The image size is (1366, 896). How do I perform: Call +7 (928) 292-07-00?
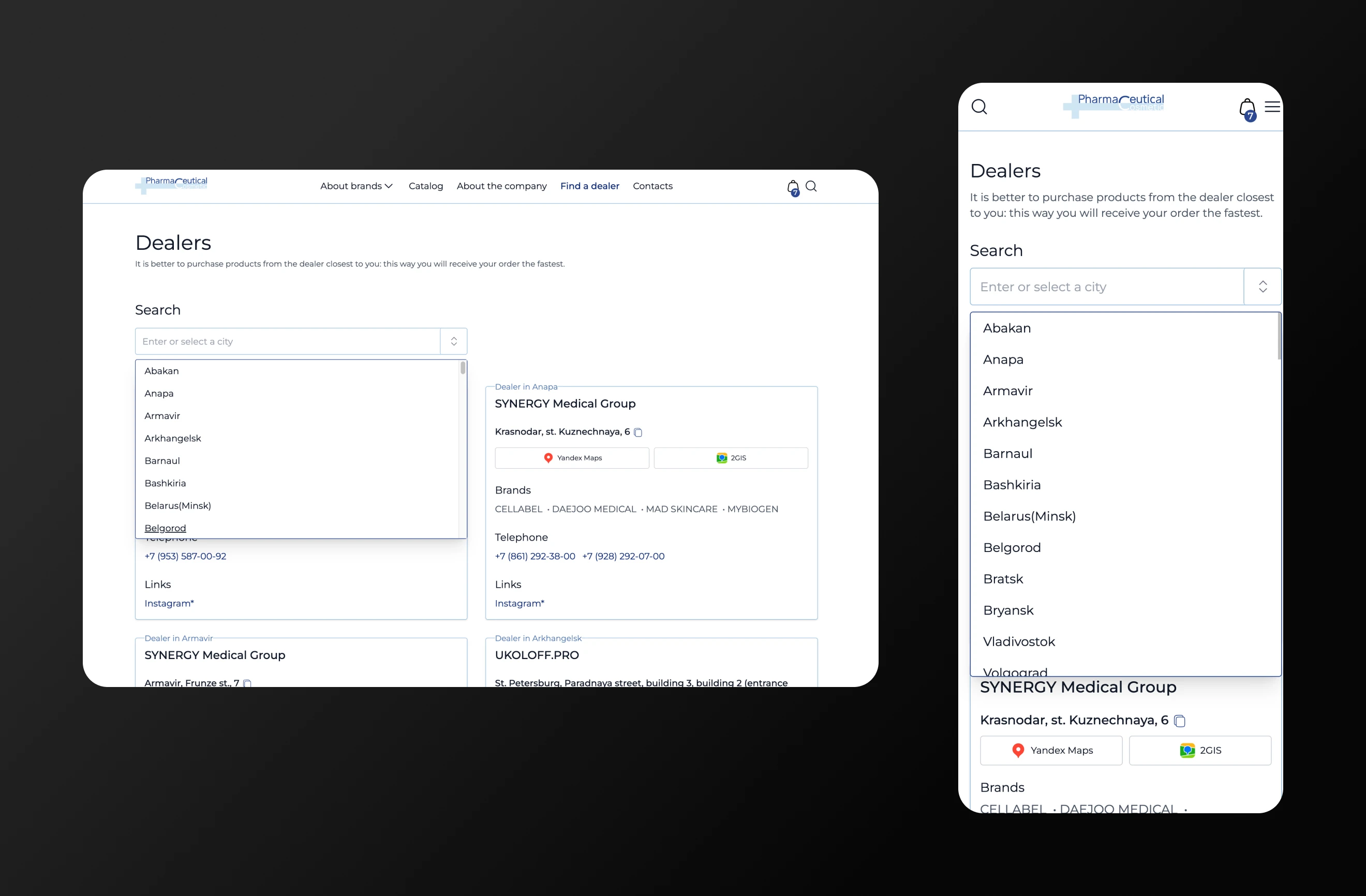tap(623, 556)
